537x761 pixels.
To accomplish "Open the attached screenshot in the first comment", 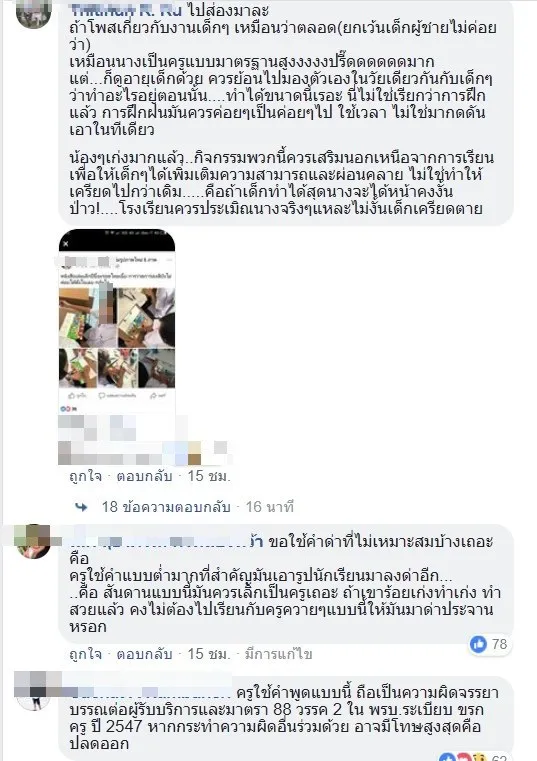I will [x=117, y=322].
